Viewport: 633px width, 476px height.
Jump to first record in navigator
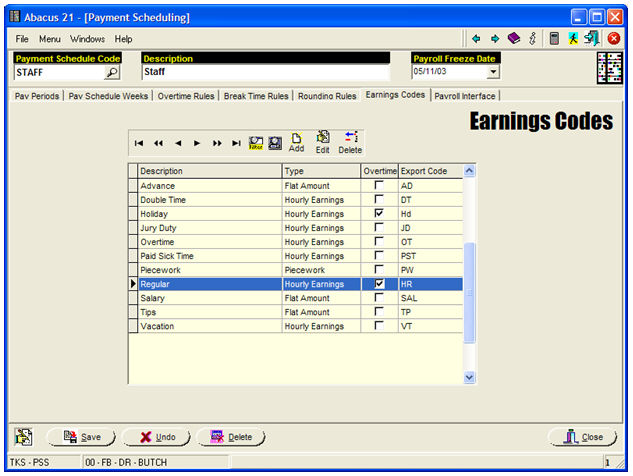[x=139, y=144]
